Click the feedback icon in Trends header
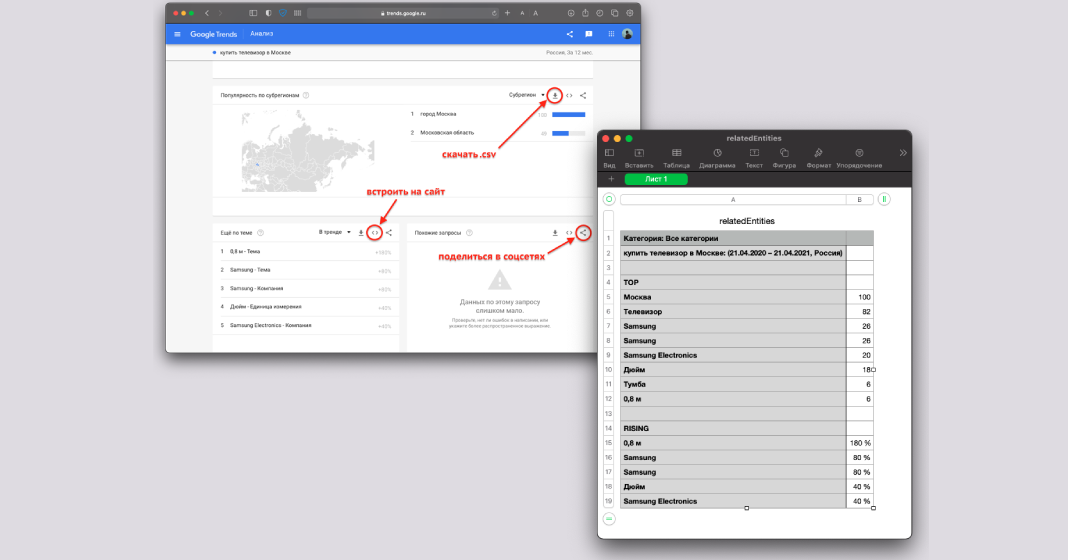This screenshot has height=560, width=1068. pos(589,34)
